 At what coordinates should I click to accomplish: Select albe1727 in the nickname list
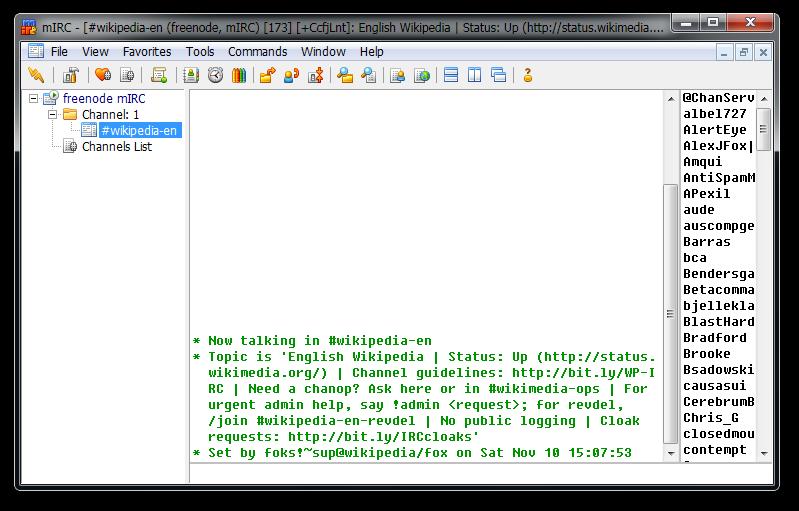(x=714, y=114)
